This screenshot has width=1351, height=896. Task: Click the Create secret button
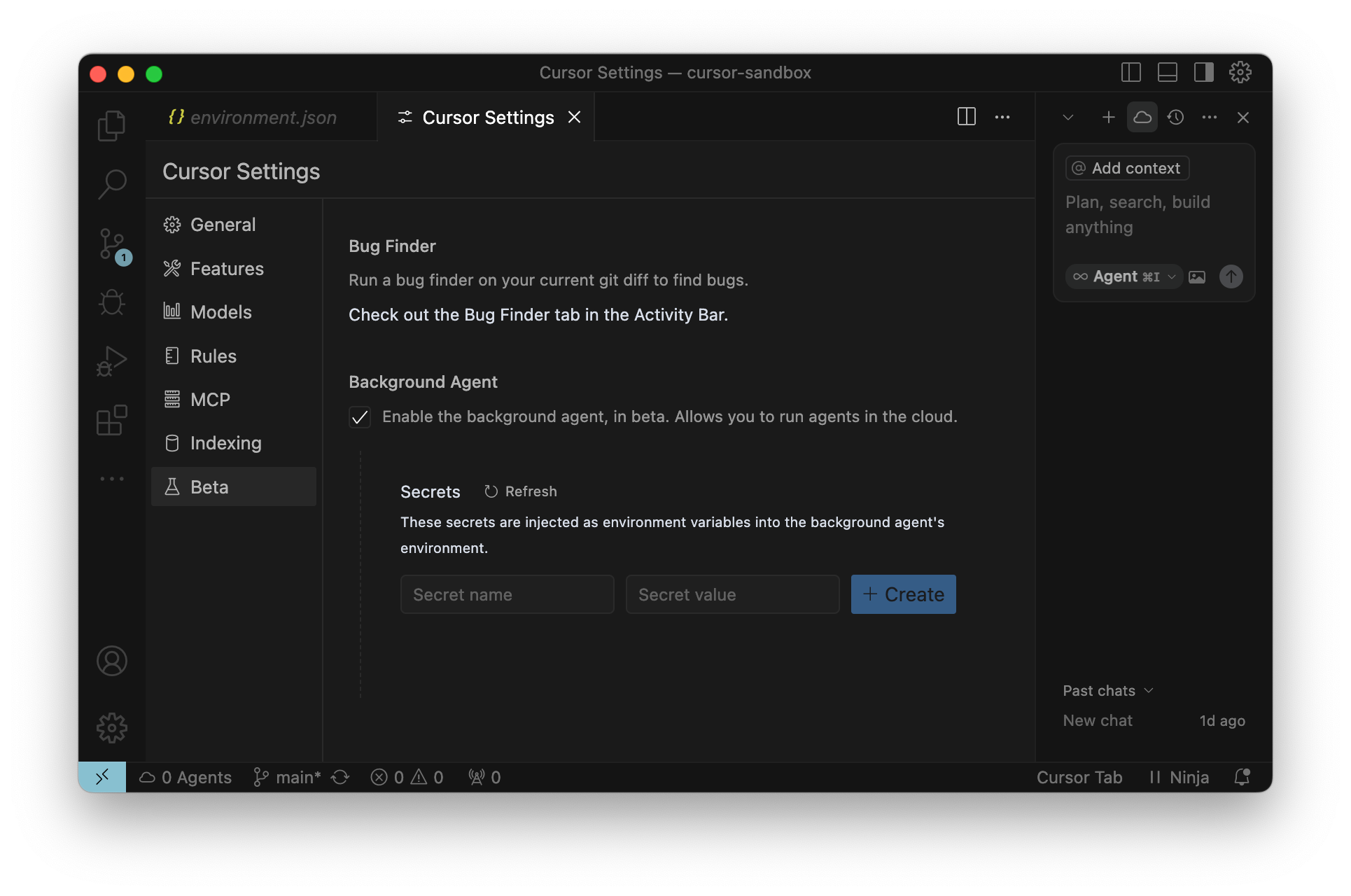point(904,594)
